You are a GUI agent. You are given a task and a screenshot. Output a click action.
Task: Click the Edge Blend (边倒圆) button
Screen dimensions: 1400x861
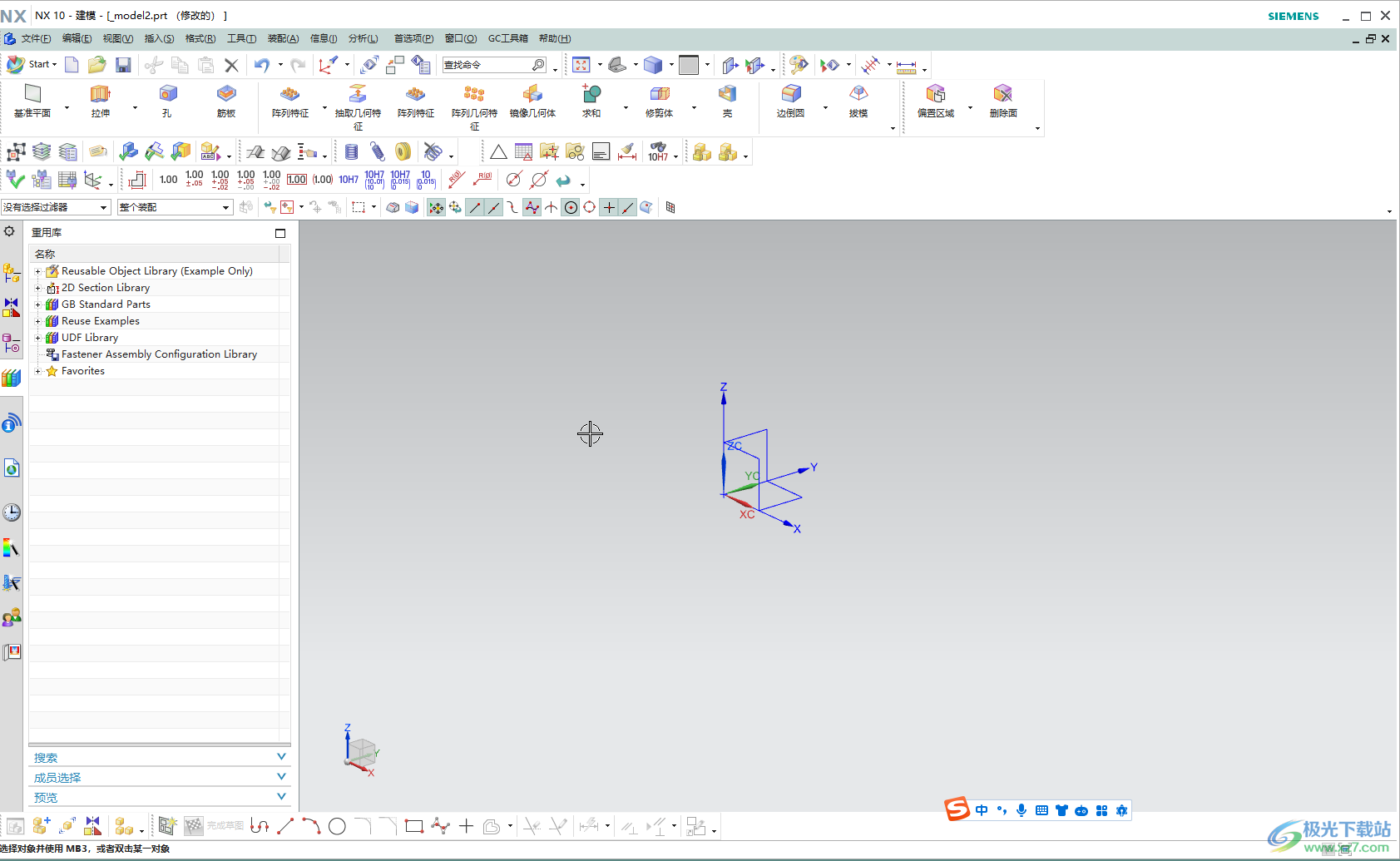[x=790, y=101]
